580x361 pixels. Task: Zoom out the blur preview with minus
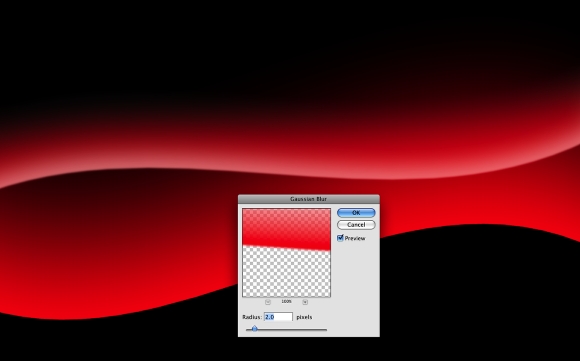click(x=268, y=302)
